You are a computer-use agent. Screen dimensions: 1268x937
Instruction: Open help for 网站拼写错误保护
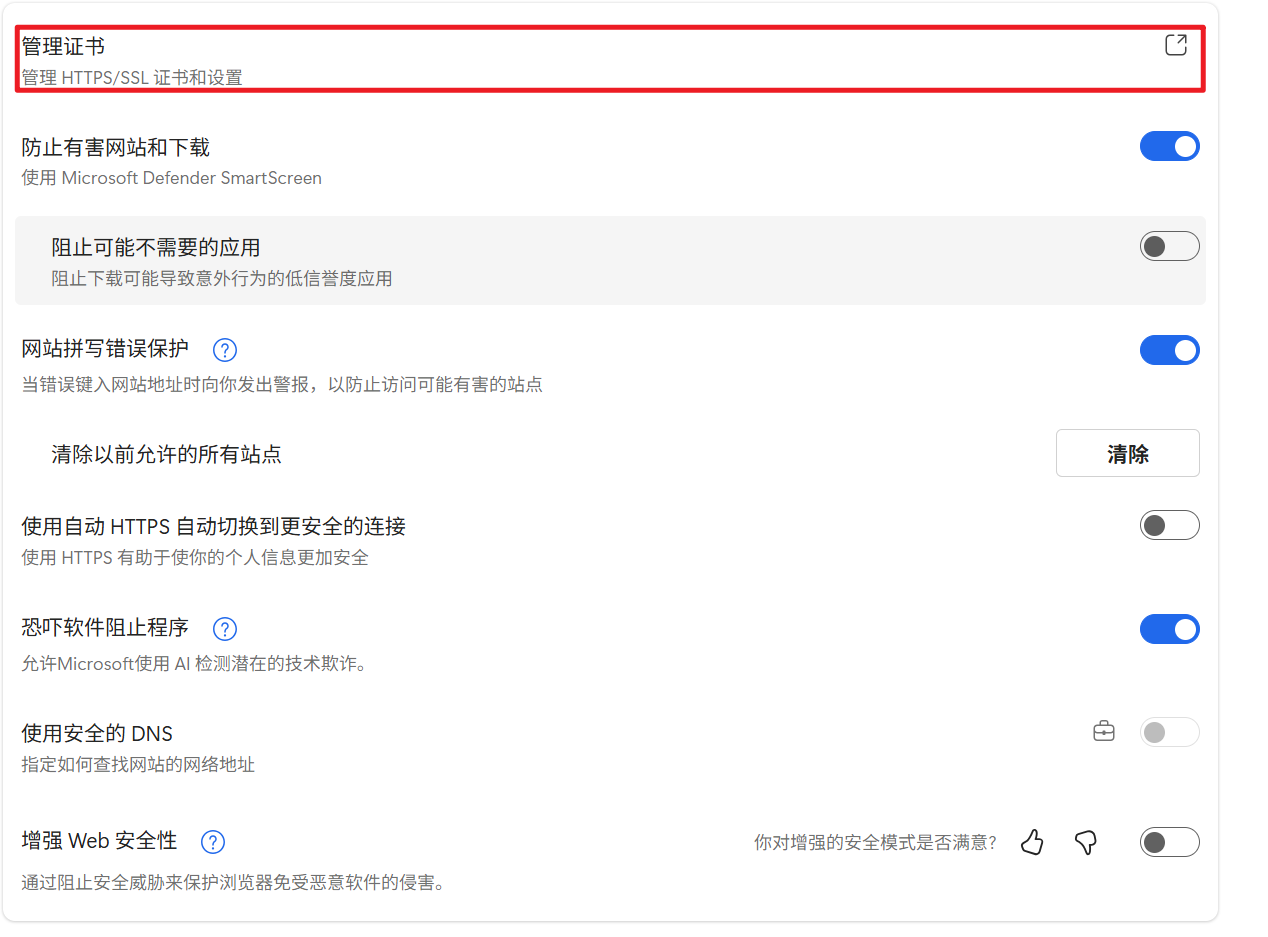tap(224, 350)
